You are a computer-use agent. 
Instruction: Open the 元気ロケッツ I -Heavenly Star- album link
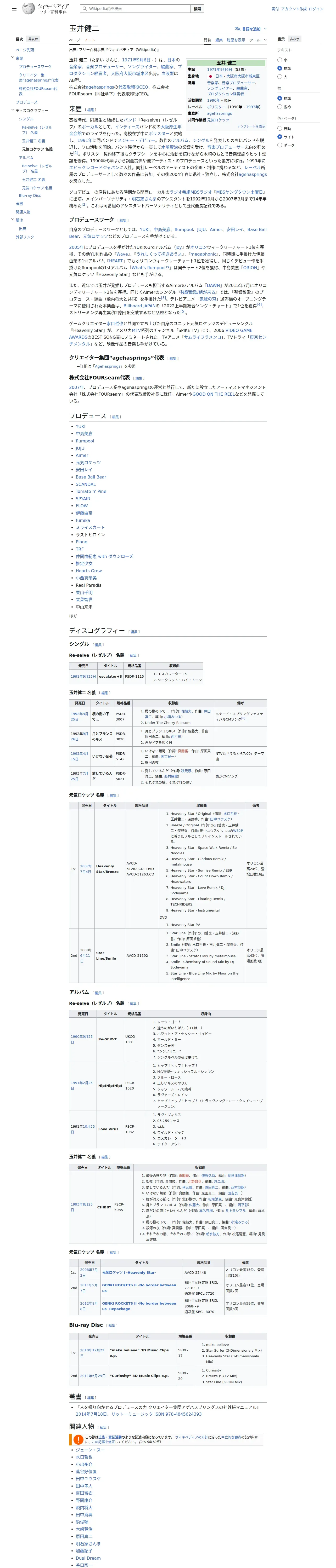[x=129, y=1272]
